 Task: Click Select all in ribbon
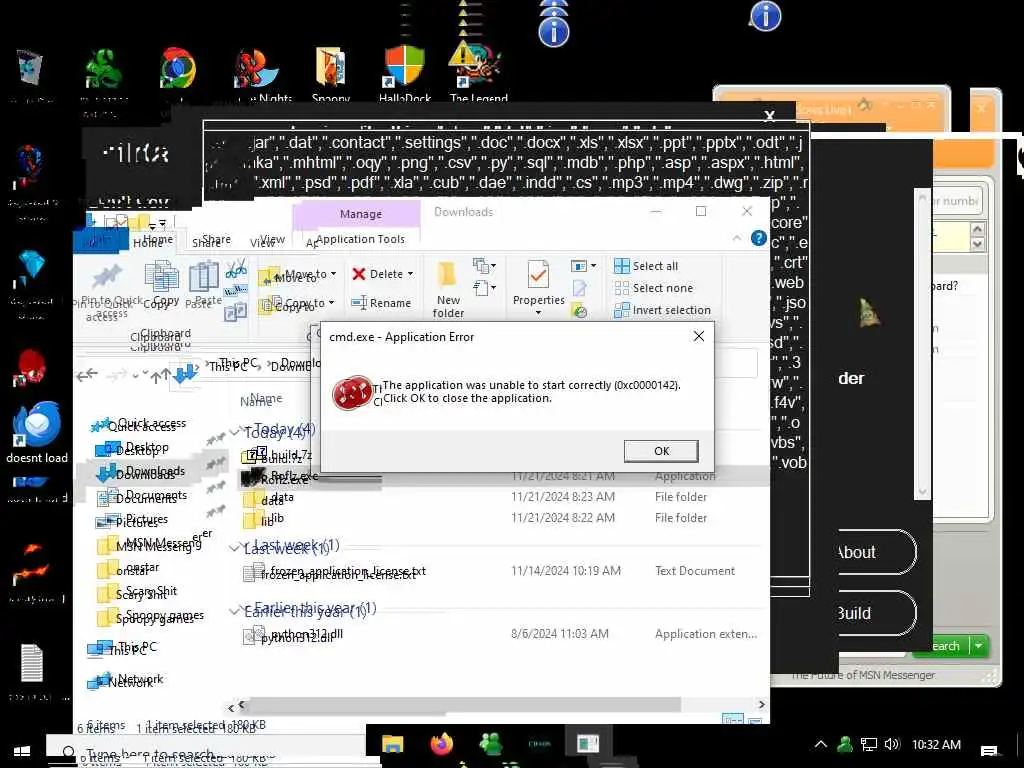click(x=647, y=266)
